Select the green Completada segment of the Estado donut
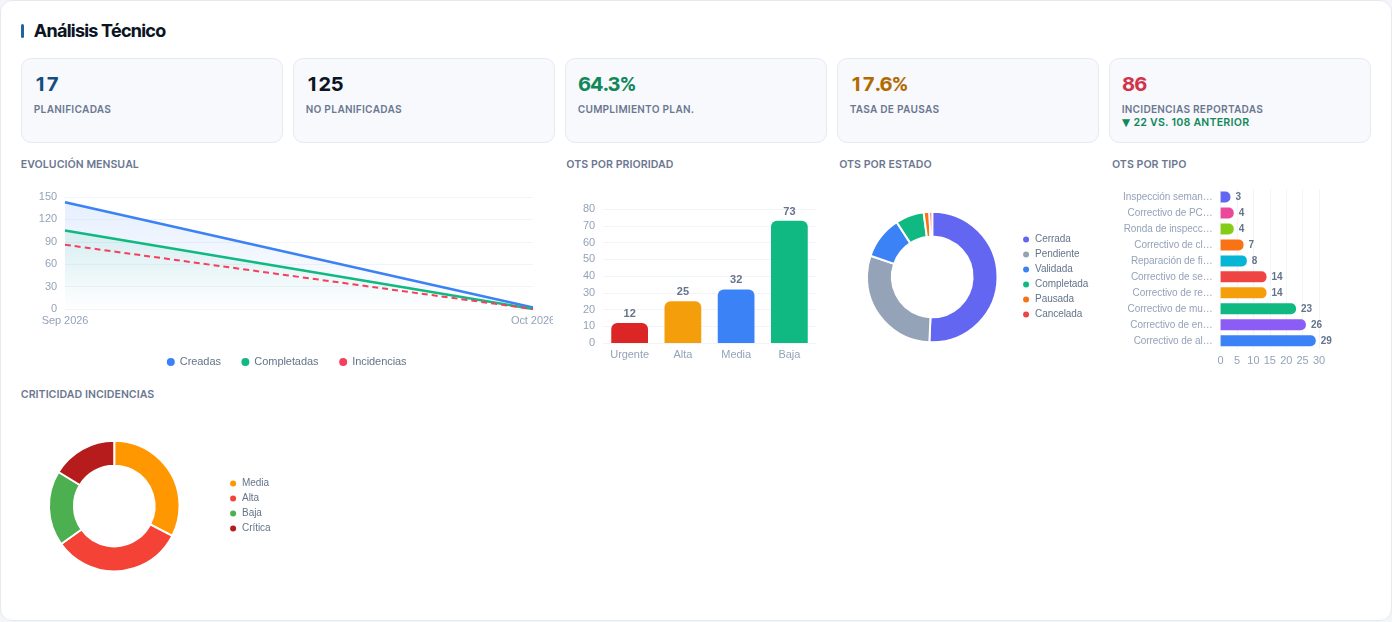Viewport: 1392px width, 622px height. pos(912,225)
